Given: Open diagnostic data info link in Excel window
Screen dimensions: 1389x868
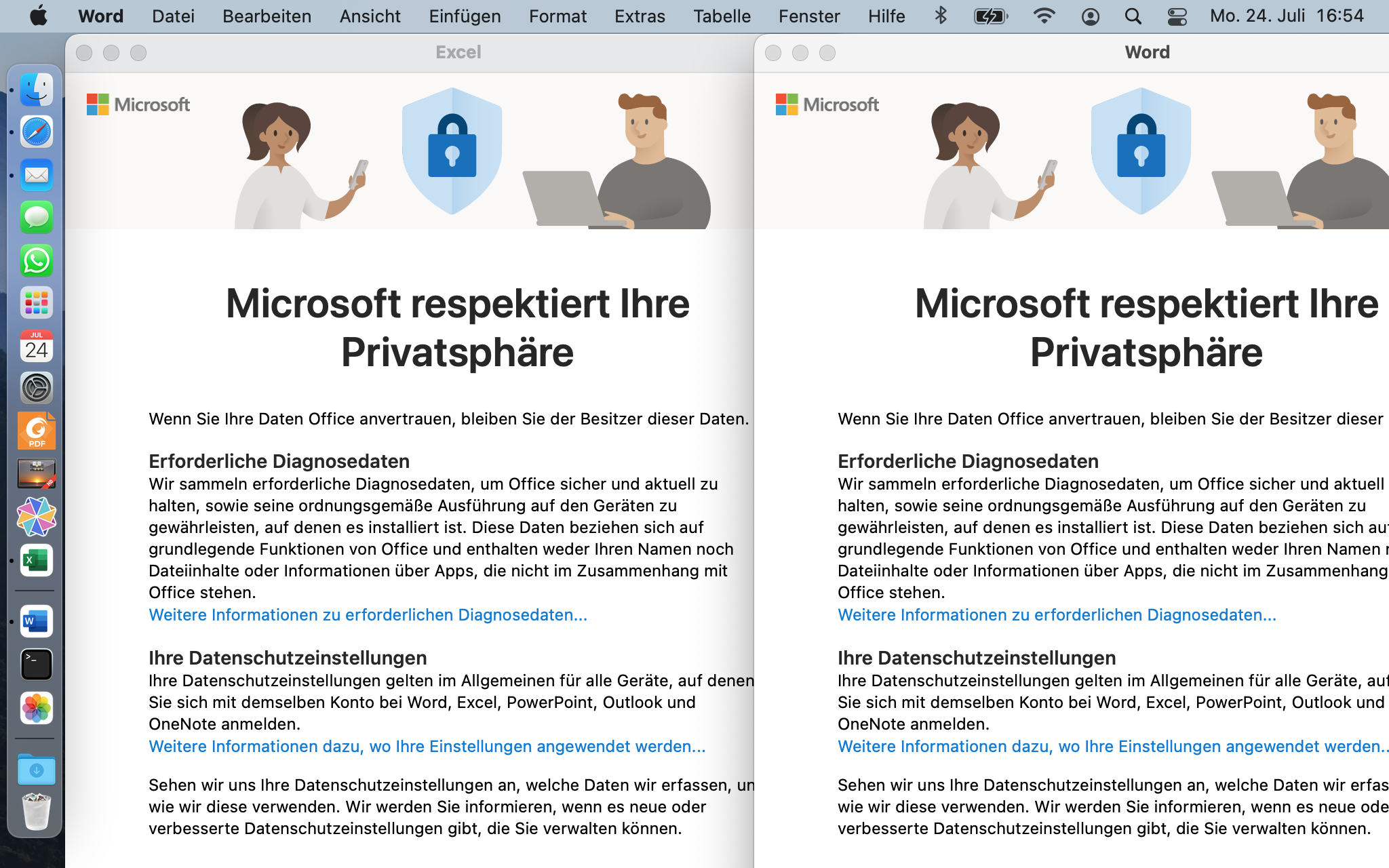Looking at the screenshot, I should click(368, 615).
